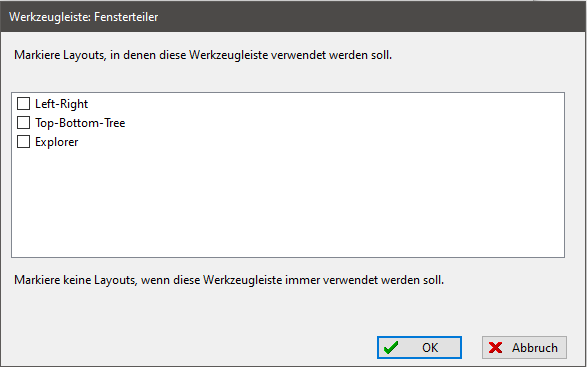Click the Werkzeugleiste: Fensterteiler title bar

[294, 16]
